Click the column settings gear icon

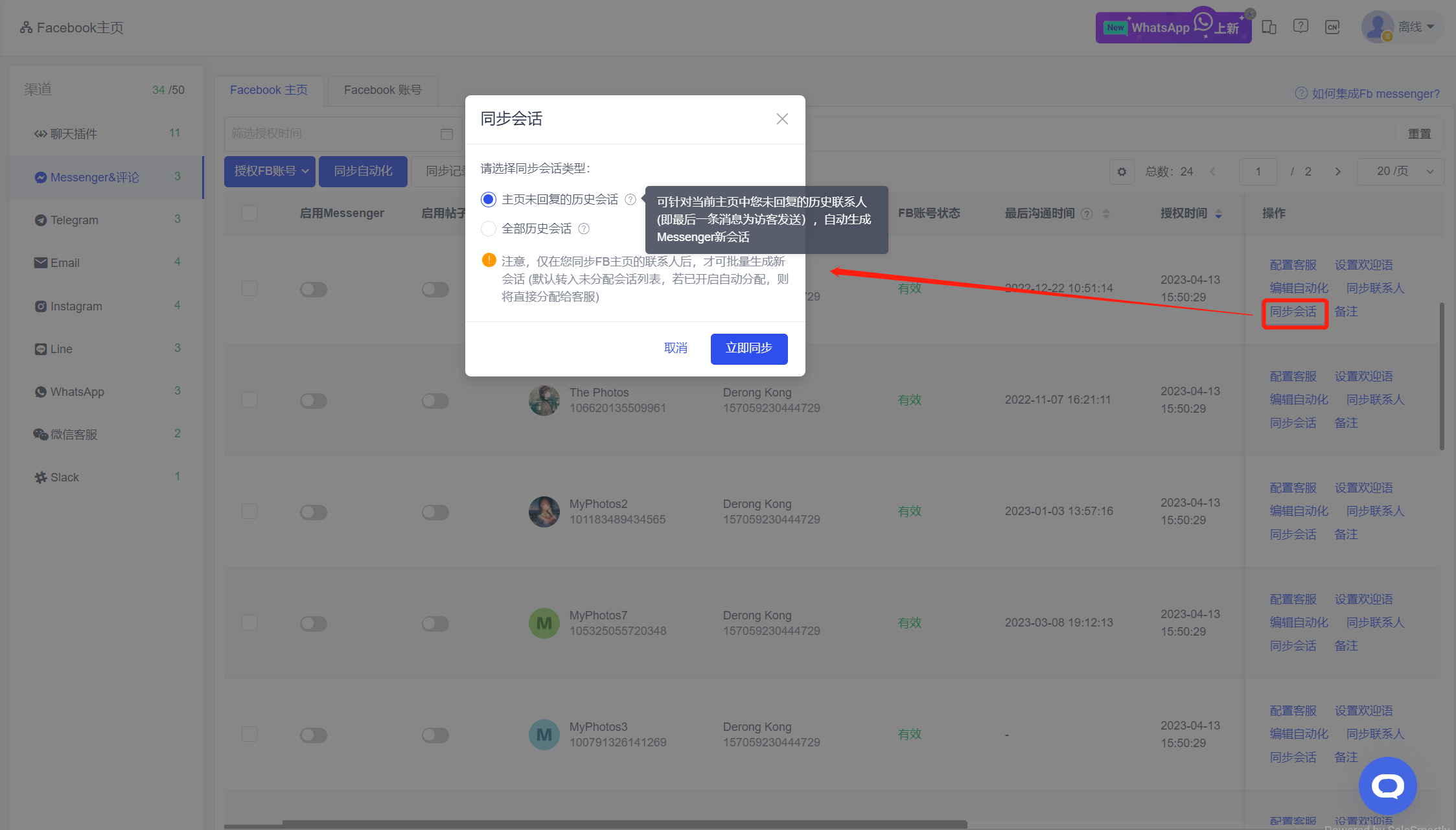click(1122, 172)
